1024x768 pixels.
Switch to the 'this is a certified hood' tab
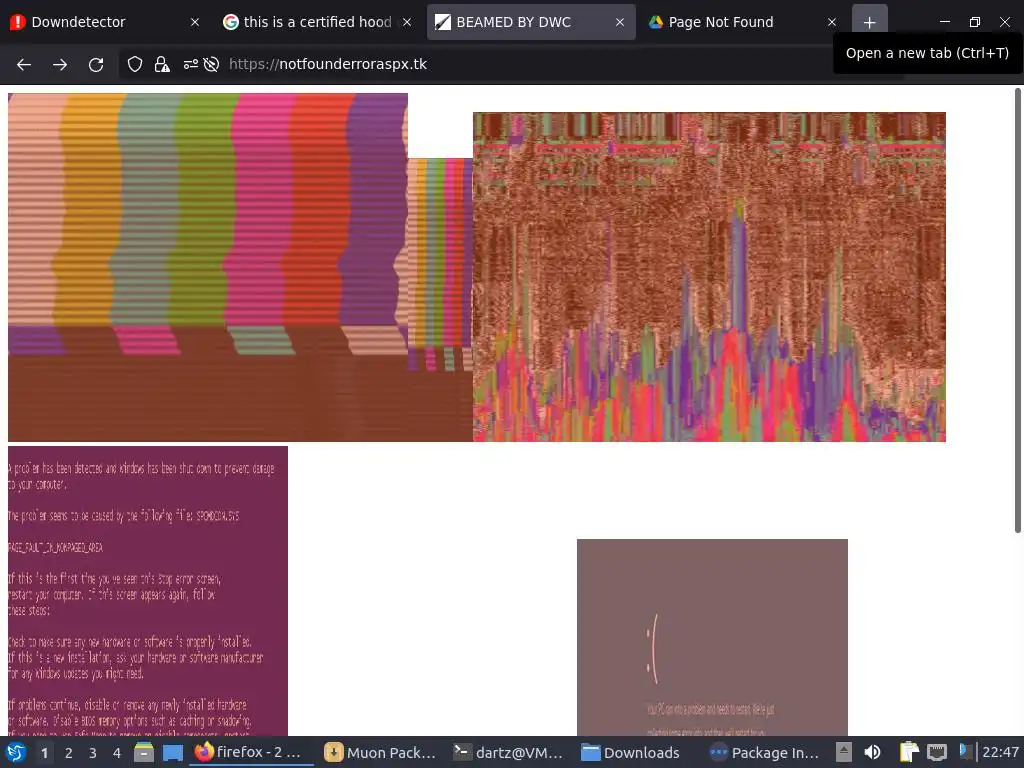coord(317,22)
